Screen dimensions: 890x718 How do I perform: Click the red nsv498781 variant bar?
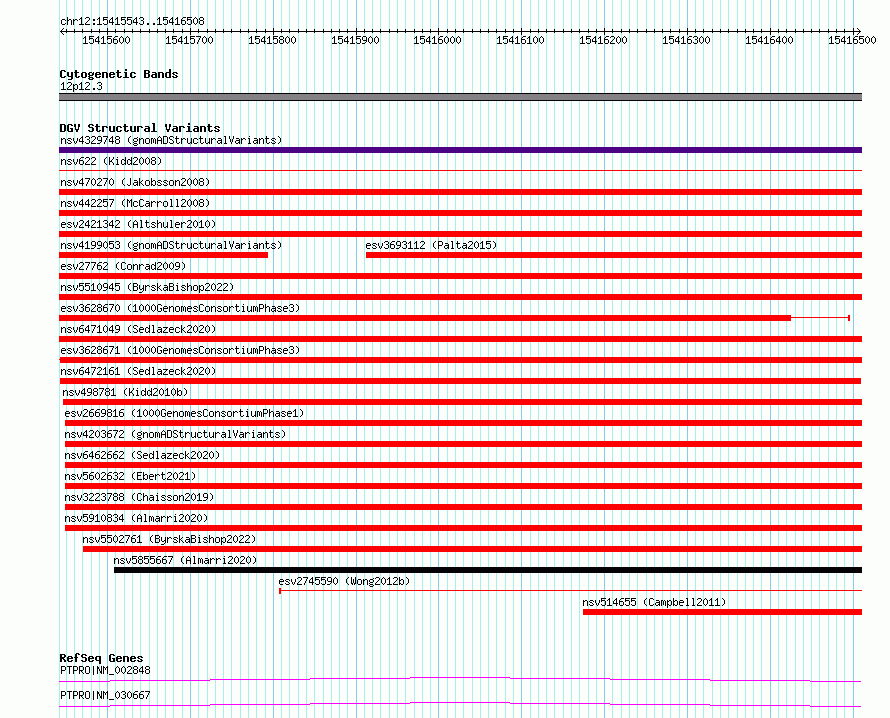click(x=463, y=402)
